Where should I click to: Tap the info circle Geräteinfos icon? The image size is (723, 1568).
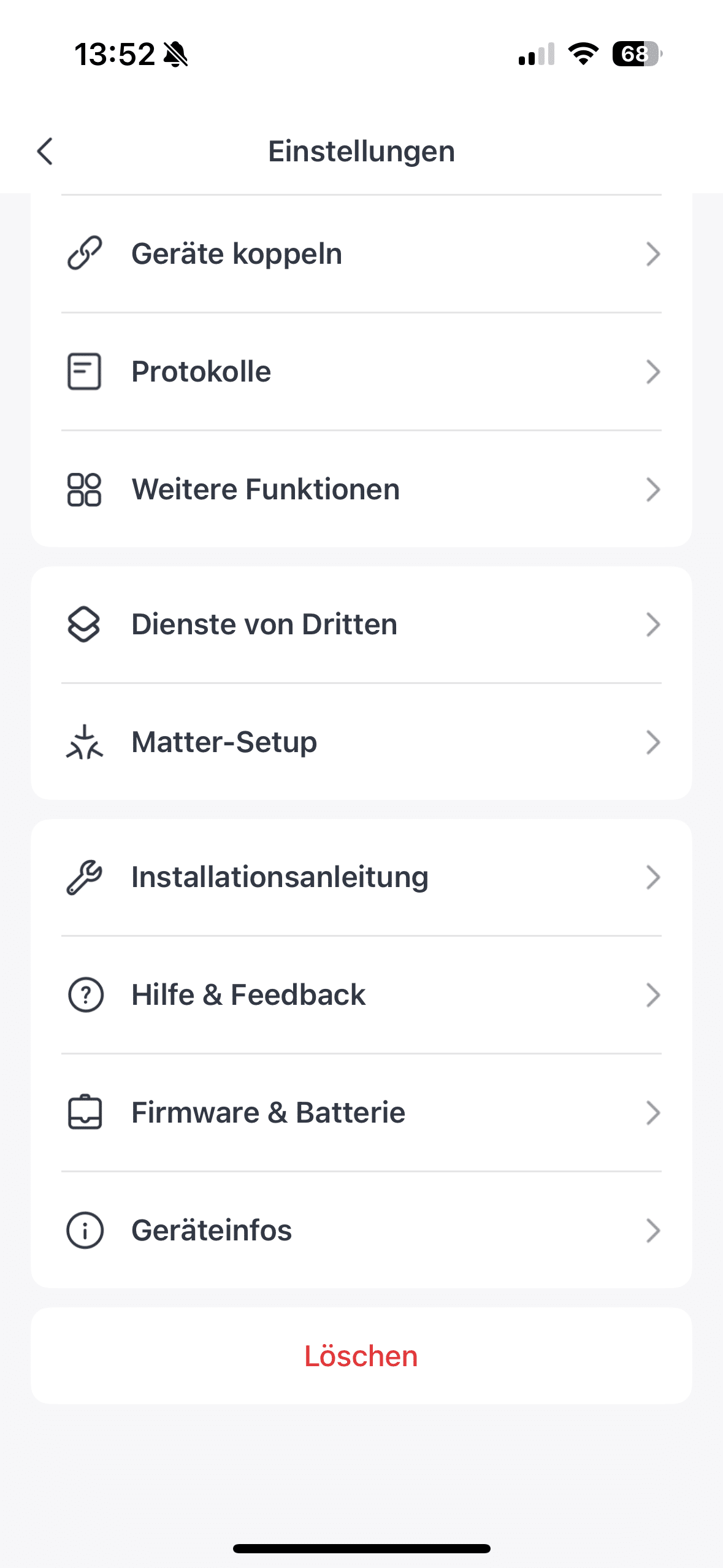[85, 1230]
